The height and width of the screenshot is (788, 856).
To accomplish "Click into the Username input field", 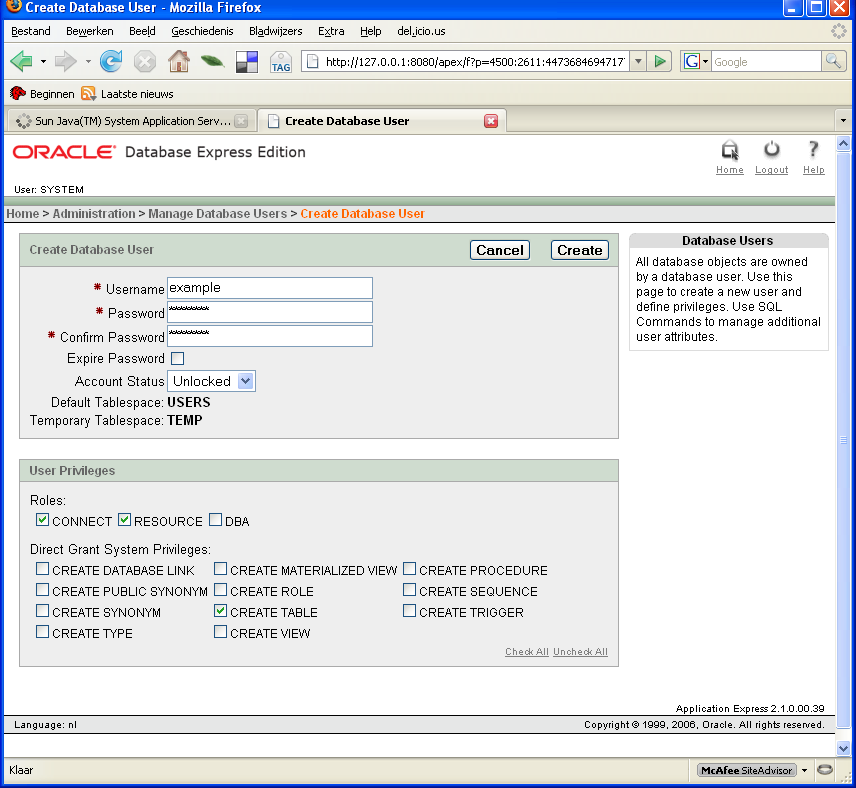I will [270, 288].
